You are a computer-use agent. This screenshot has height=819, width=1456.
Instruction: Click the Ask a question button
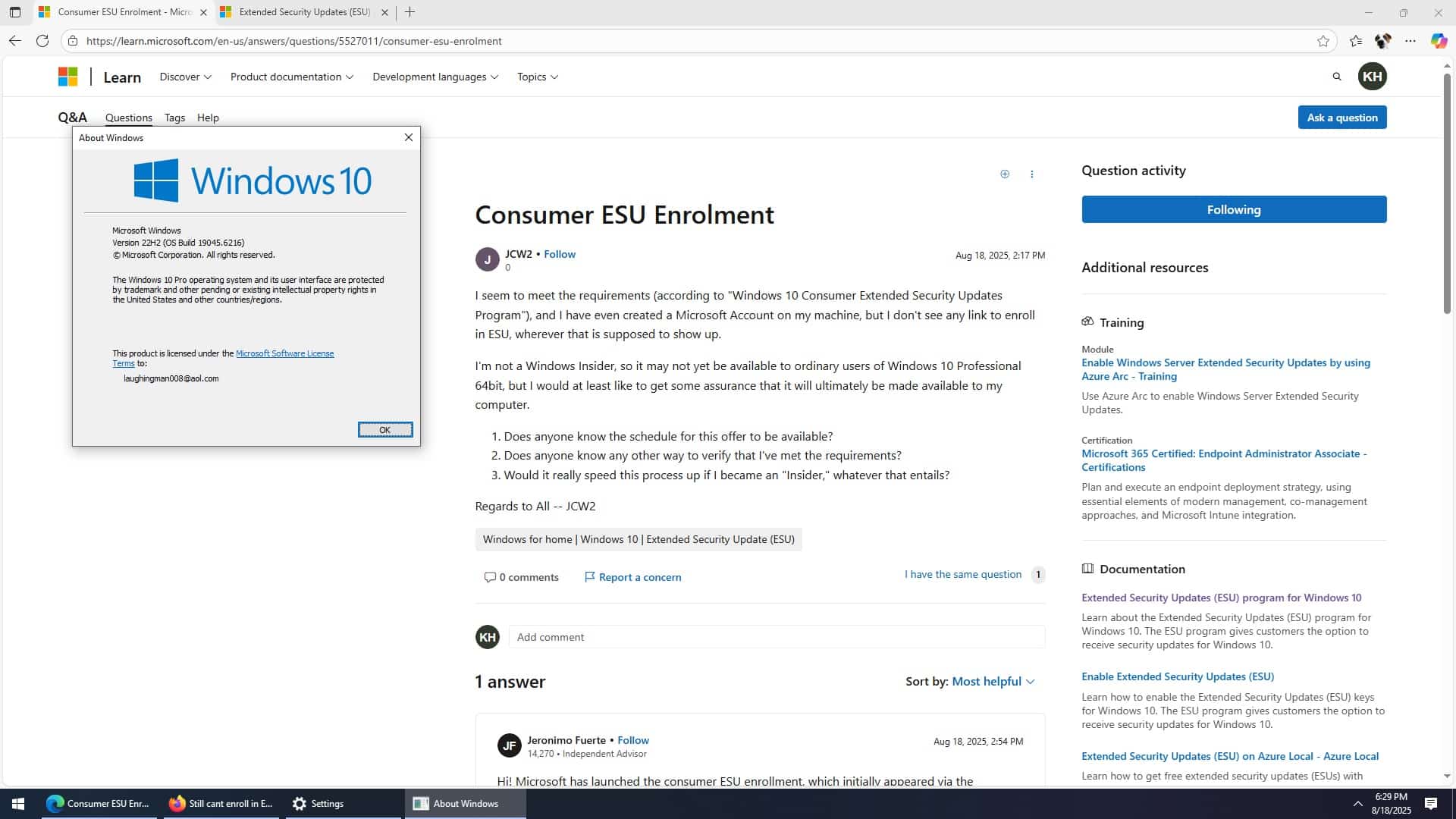pyautogui.click(x=1342, y=118)
